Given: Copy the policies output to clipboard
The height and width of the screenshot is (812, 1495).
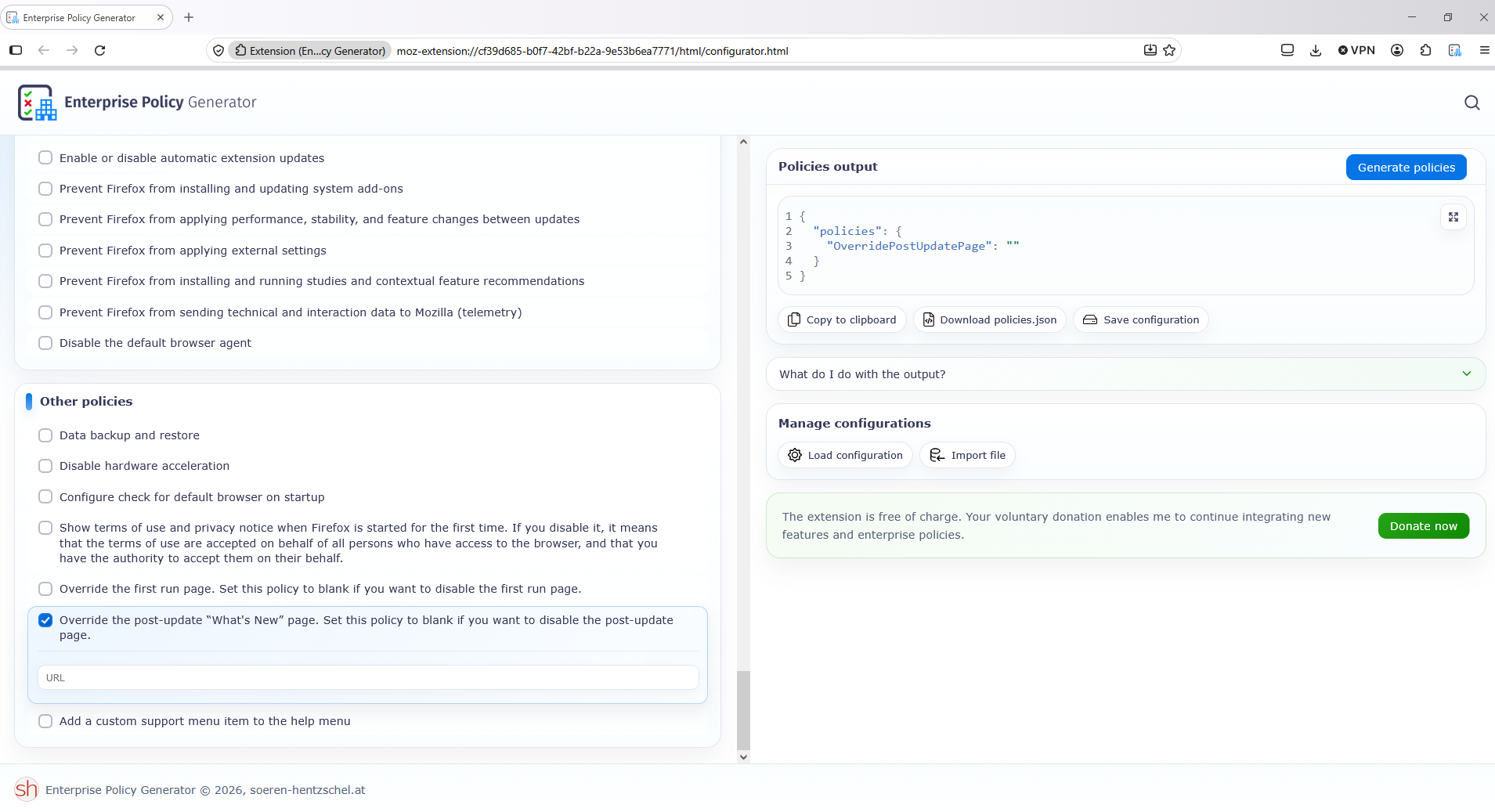Looking at the screenshot, I should 842,319.
